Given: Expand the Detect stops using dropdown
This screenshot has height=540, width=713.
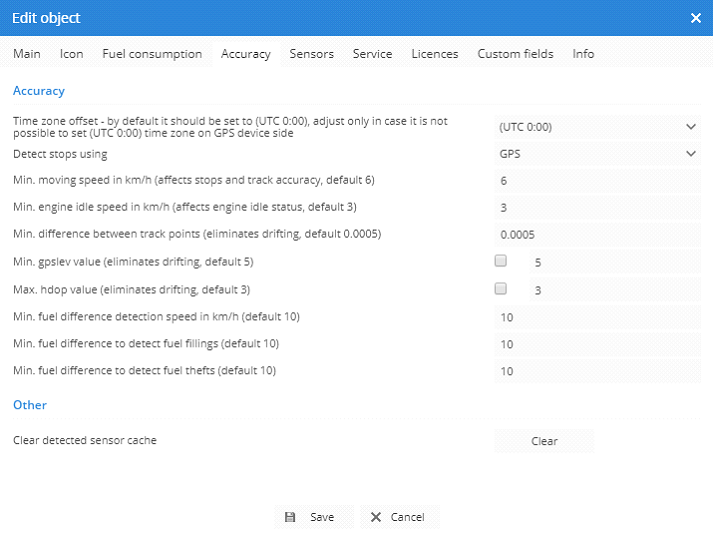Looking at the screenshot, I should pyautogui.click(x=597, y=154).
